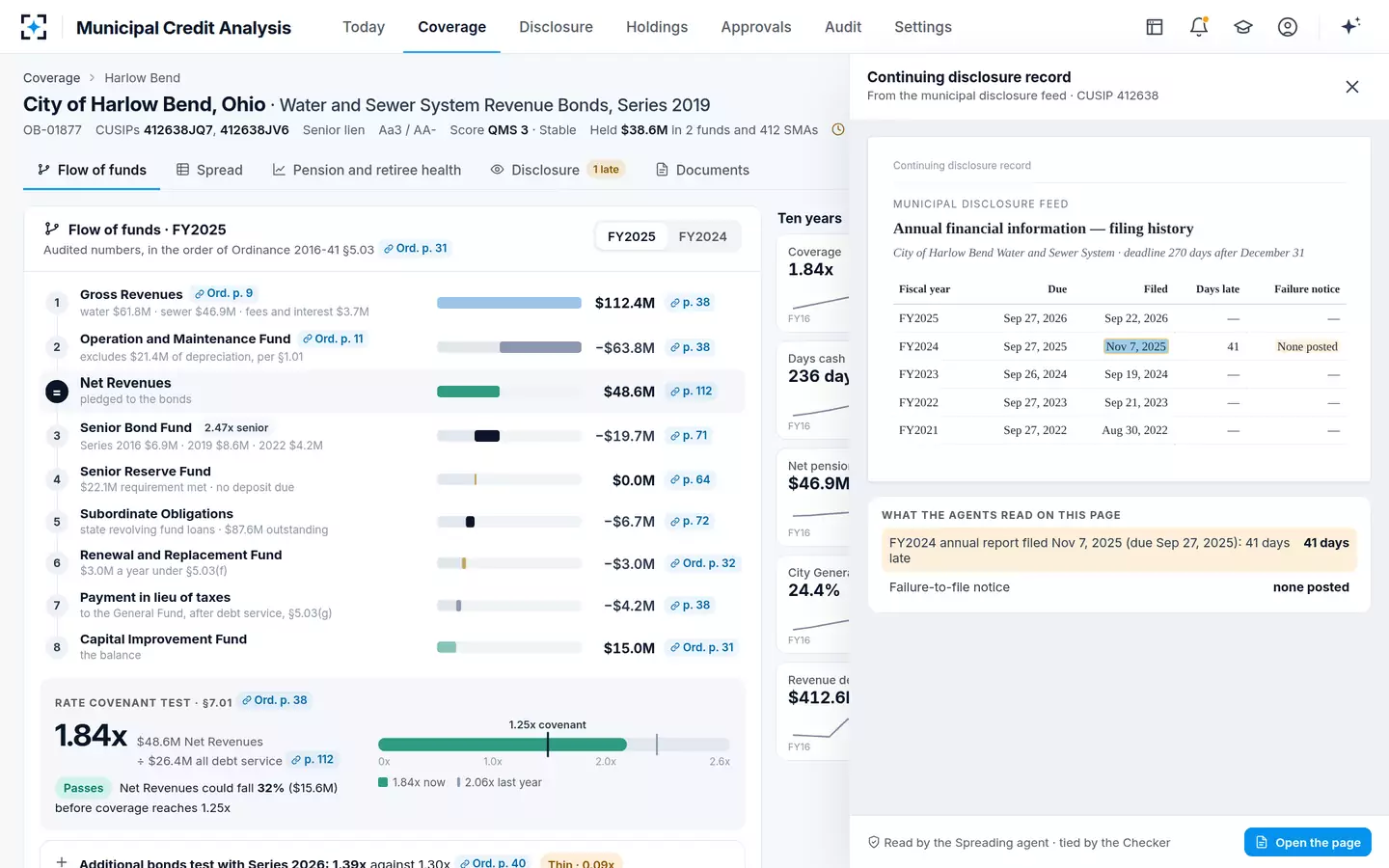
Task: Open Ord. p. 38 link beside Rate Covenant Test
Action: pos(275,700)
